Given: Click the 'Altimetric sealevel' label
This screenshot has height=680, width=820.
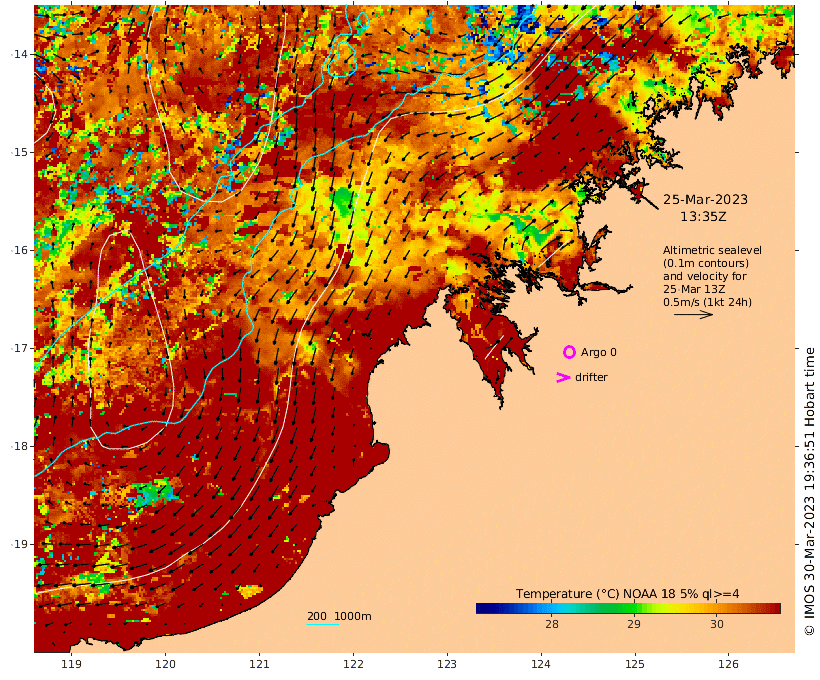Looking at the screenshot, I should click(x=712, y=250).
